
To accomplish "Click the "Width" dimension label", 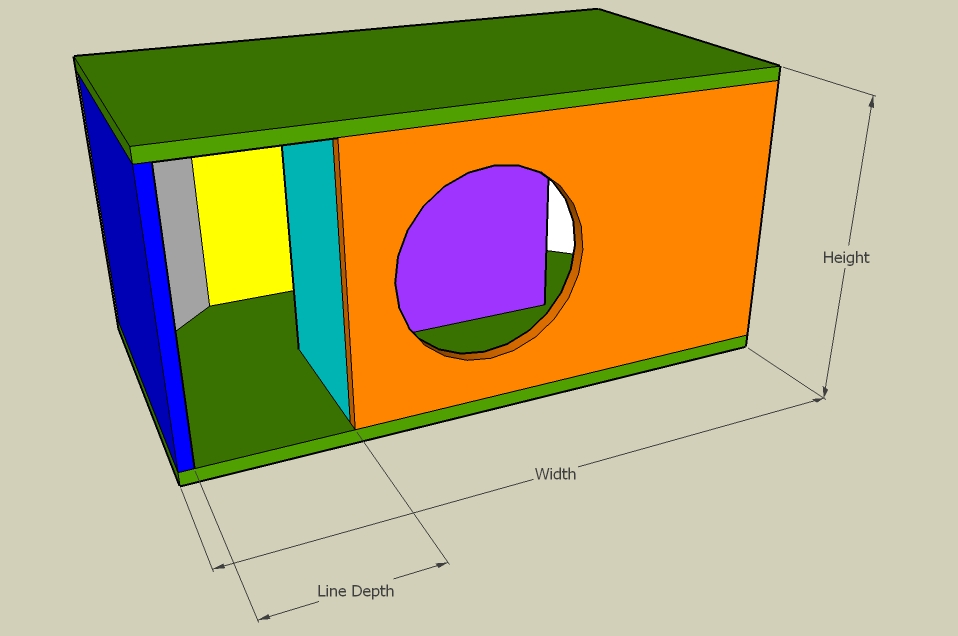I will coord(555,474).
